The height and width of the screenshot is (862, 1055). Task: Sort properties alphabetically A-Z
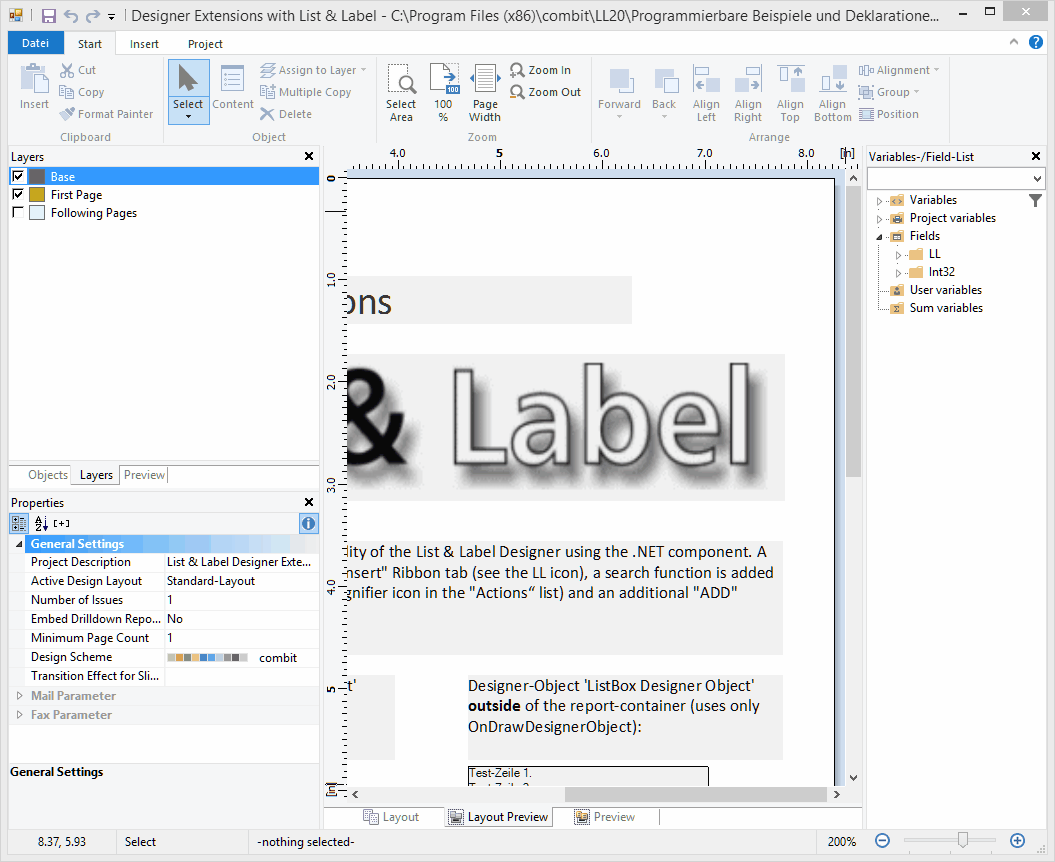[41, 523]
